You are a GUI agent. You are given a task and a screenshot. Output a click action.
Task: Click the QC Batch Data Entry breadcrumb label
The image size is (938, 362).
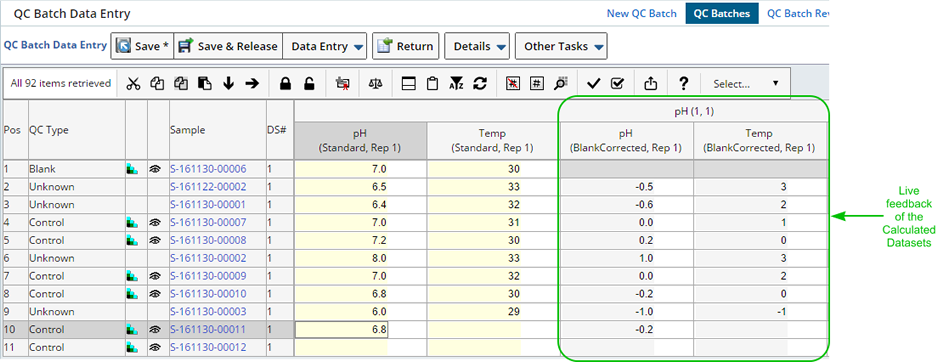[x=56, y=45]
